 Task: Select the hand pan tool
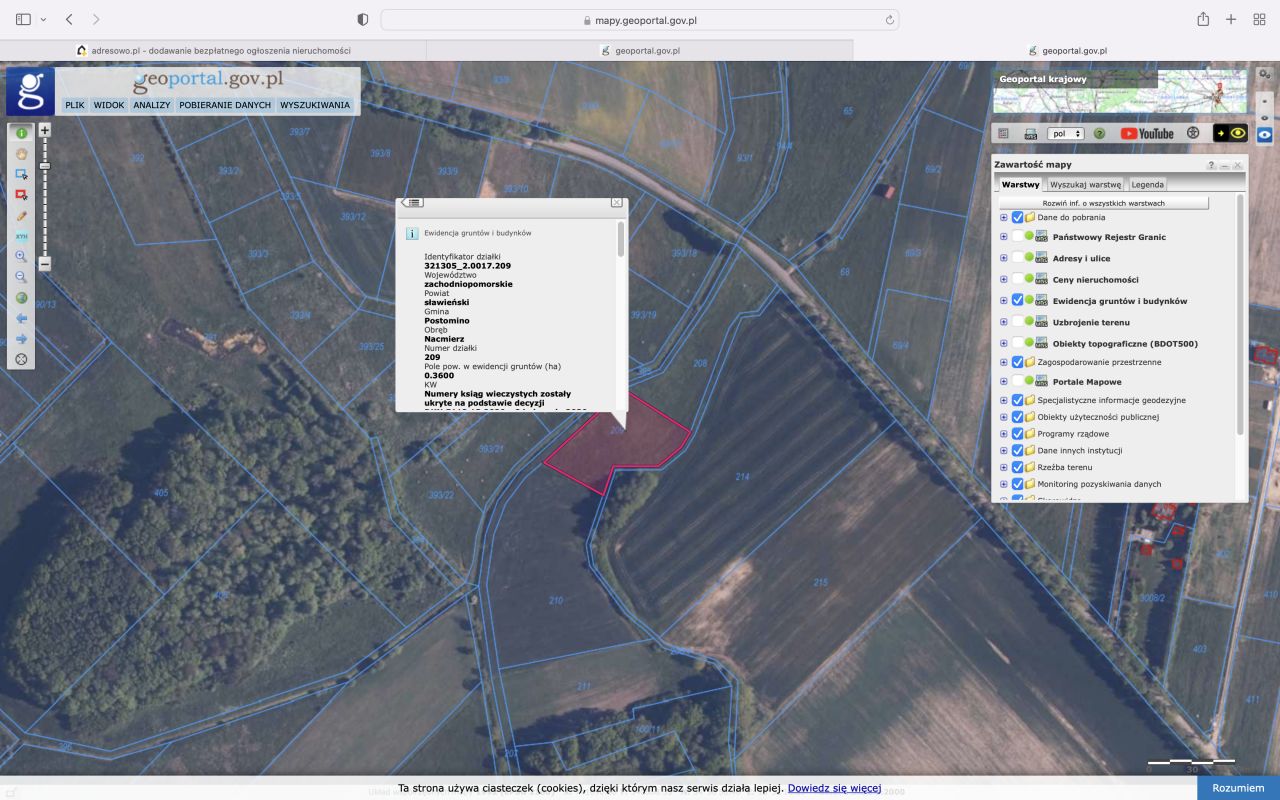coord(21,154)
